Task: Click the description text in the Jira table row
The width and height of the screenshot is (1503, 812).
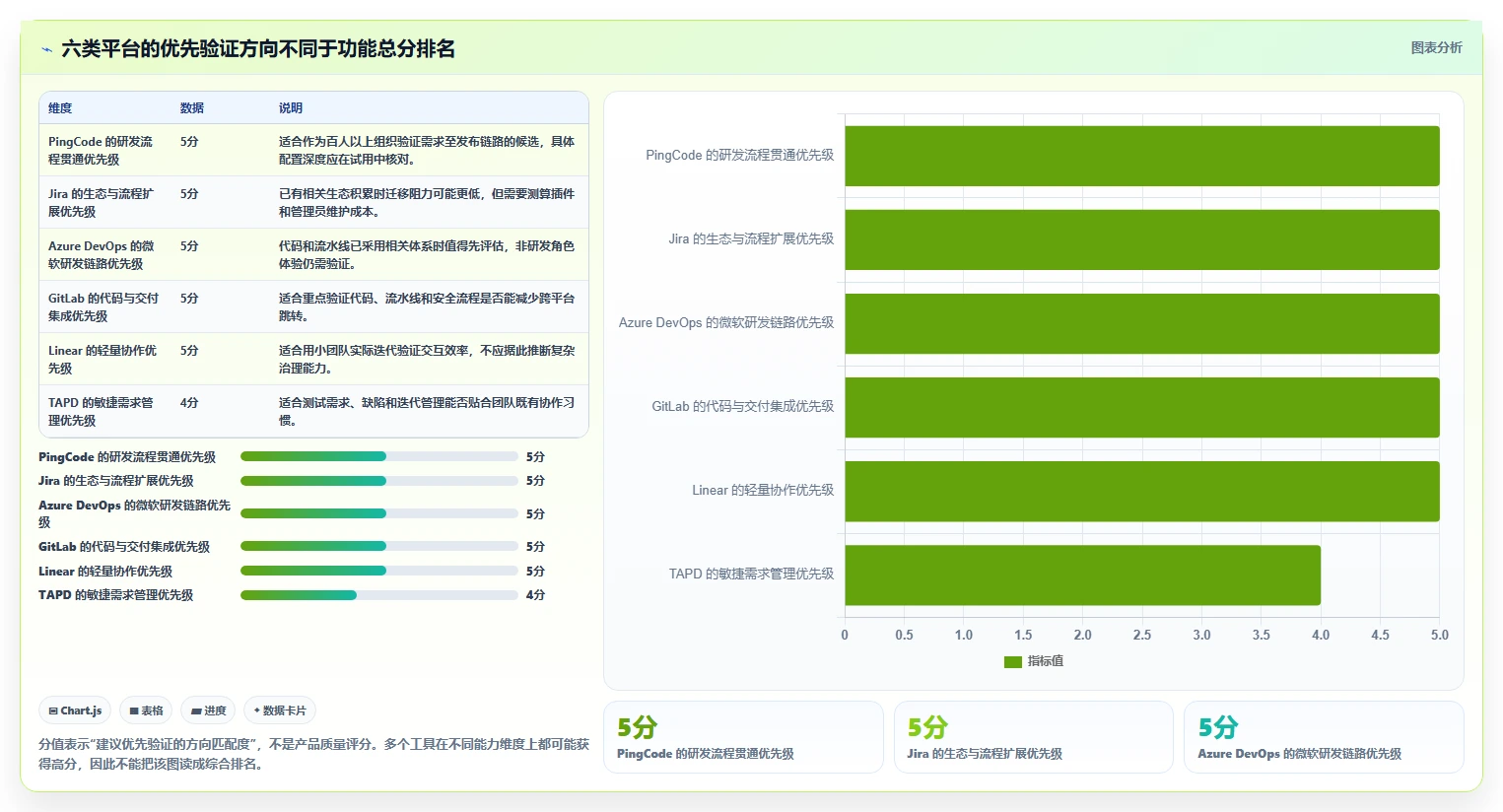Action: [x=427, y=203]
